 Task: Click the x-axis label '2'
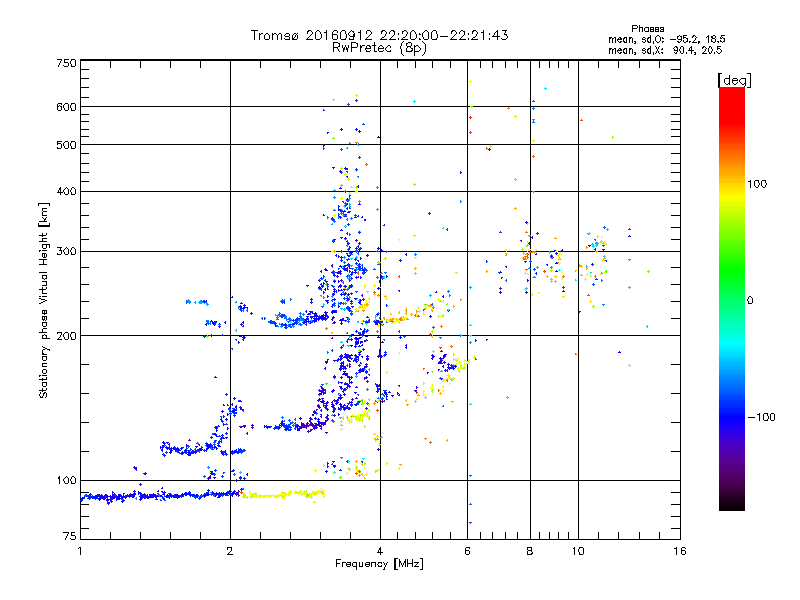tap(230, 551)
